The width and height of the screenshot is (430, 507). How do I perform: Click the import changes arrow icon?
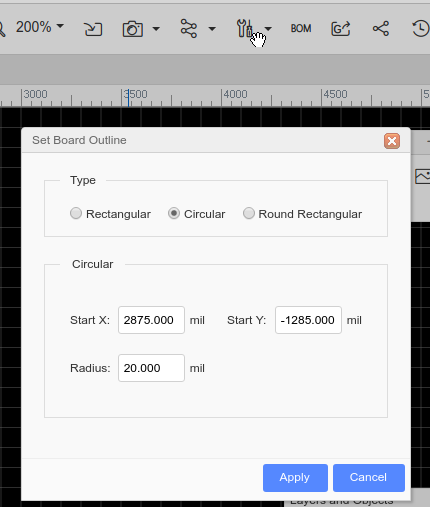click(x=93, y=29)
